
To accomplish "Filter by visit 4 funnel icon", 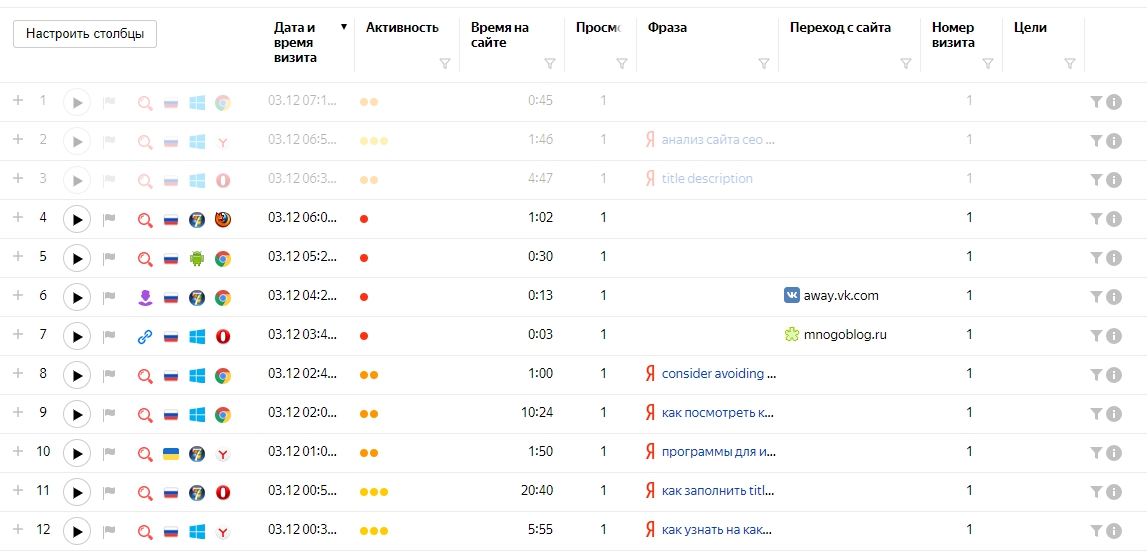I will coord(1096,218).
